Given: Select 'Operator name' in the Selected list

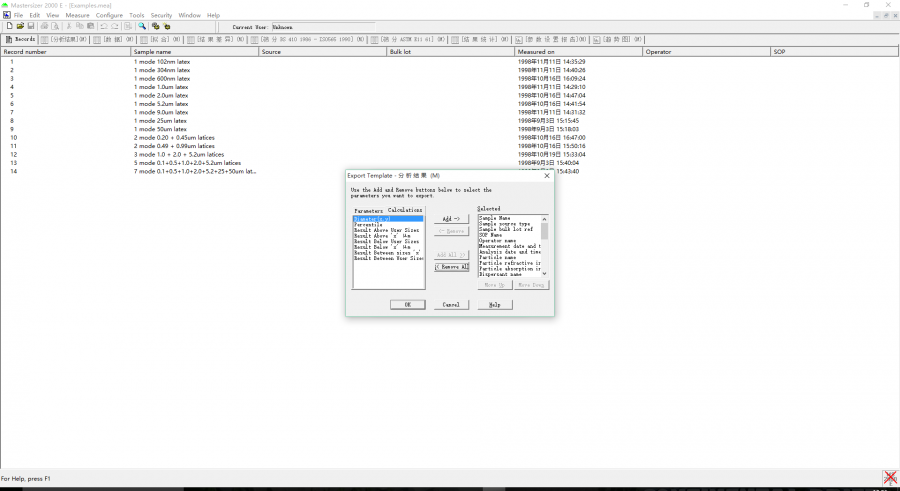Looking at the screenshot, I should coord(498,241).
